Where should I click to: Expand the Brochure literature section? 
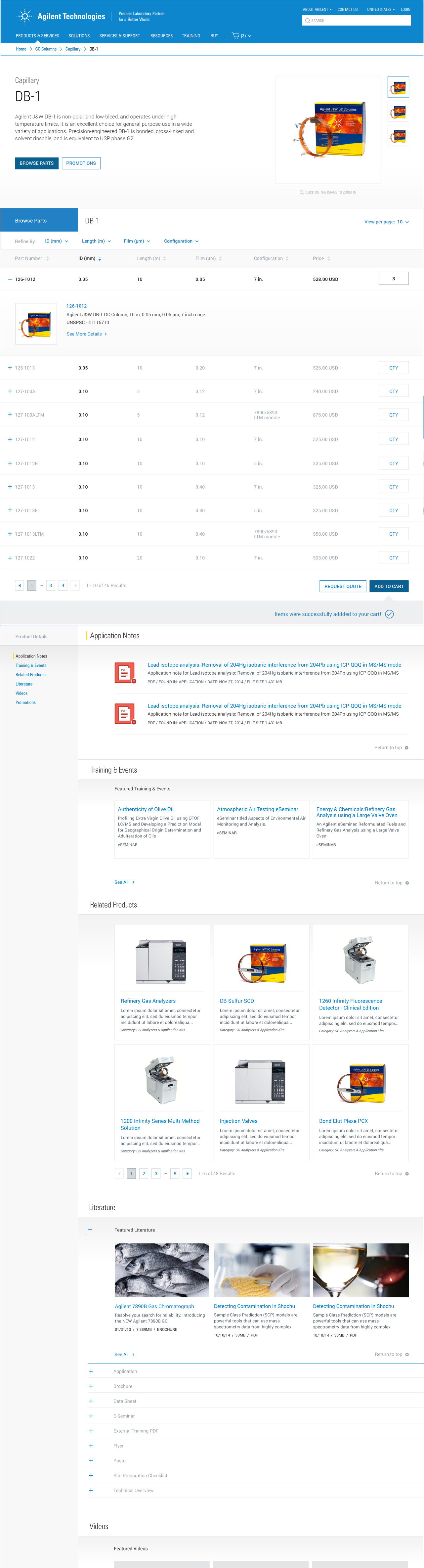point(91,1386)
